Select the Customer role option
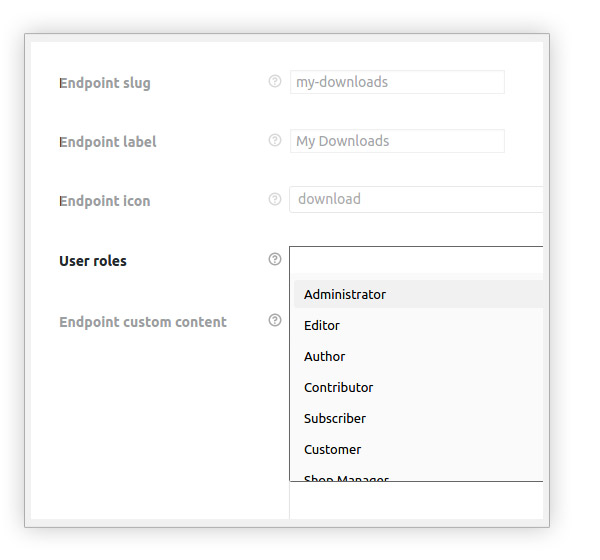Viewport: 600px width, 560px height. coord(419,449)
